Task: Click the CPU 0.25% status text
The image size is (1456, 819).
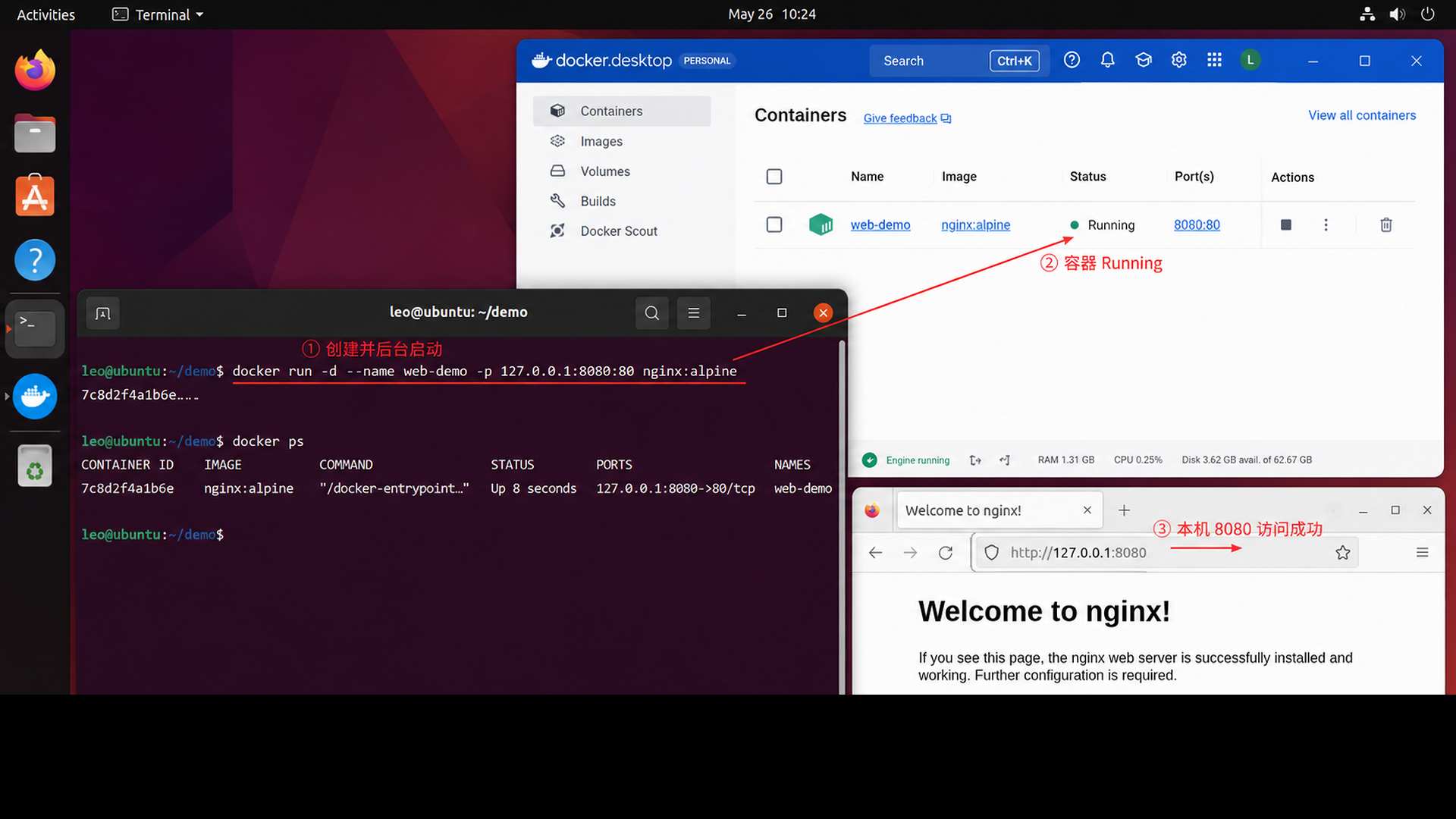Action: coord(1137,460)
